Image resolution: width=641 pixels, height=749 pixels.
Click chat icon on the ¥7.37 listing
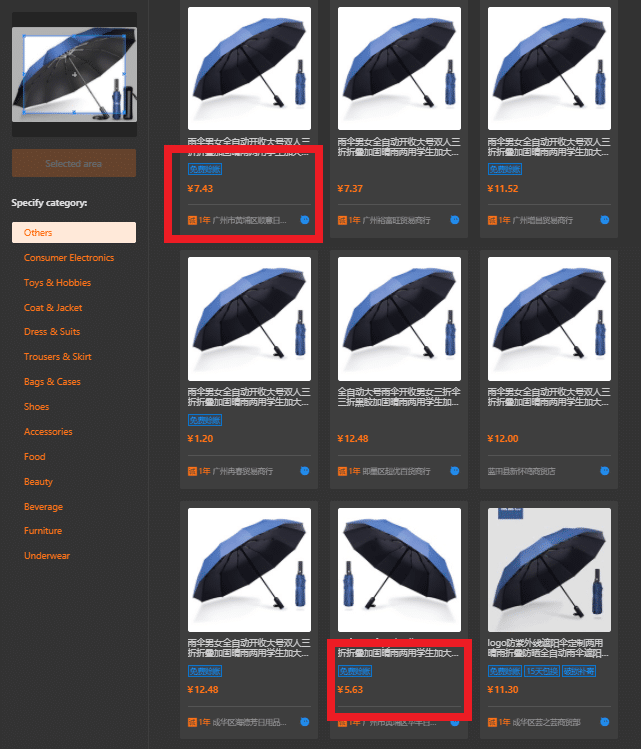pos(455,220)
